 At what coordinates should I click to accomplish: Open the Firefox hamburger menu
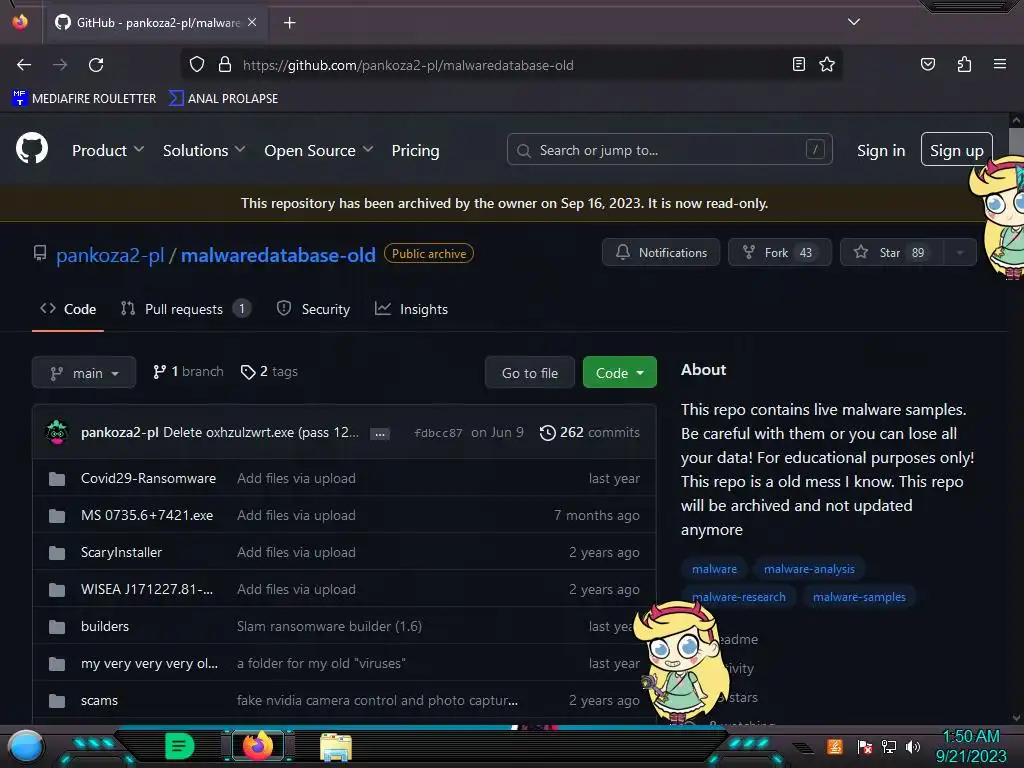pos(999,64)
